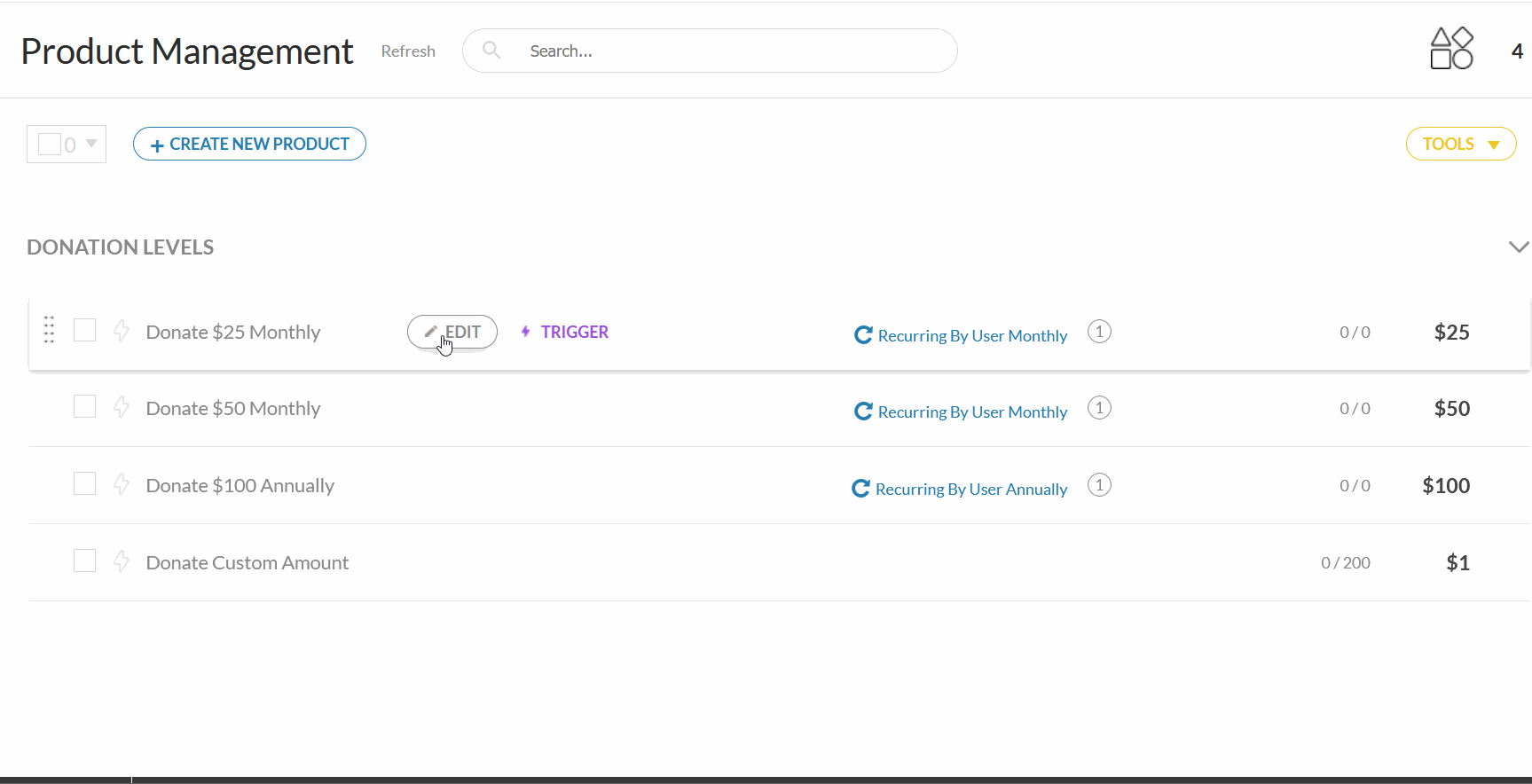Viewport: 1532px width, 784px height.
Task: Click circled 1 badge on Donate $50 Monthly
Action: pos(1099,408)
